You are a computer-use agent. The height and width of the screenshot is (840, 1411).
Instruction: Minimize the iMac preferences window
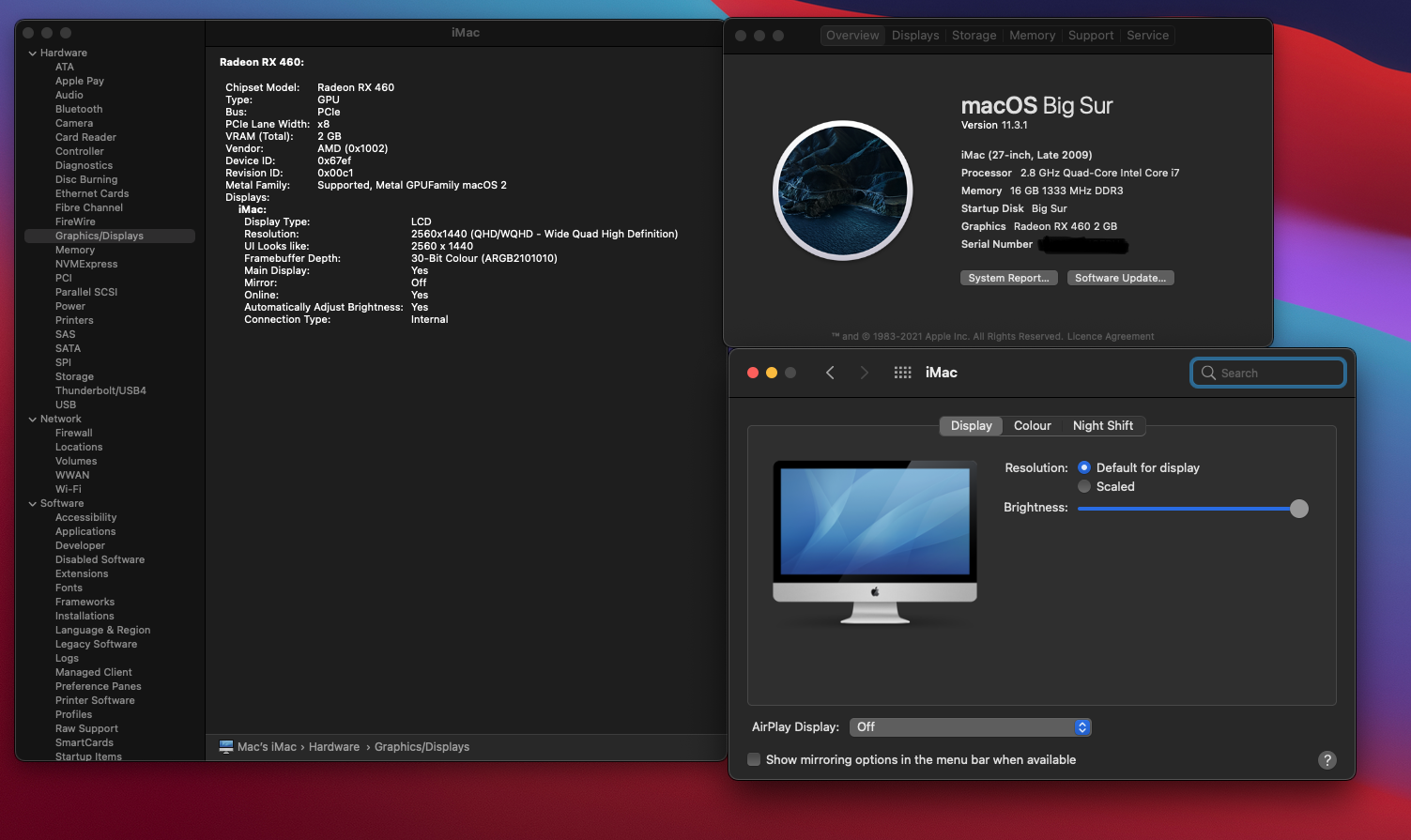coord(772,373)
